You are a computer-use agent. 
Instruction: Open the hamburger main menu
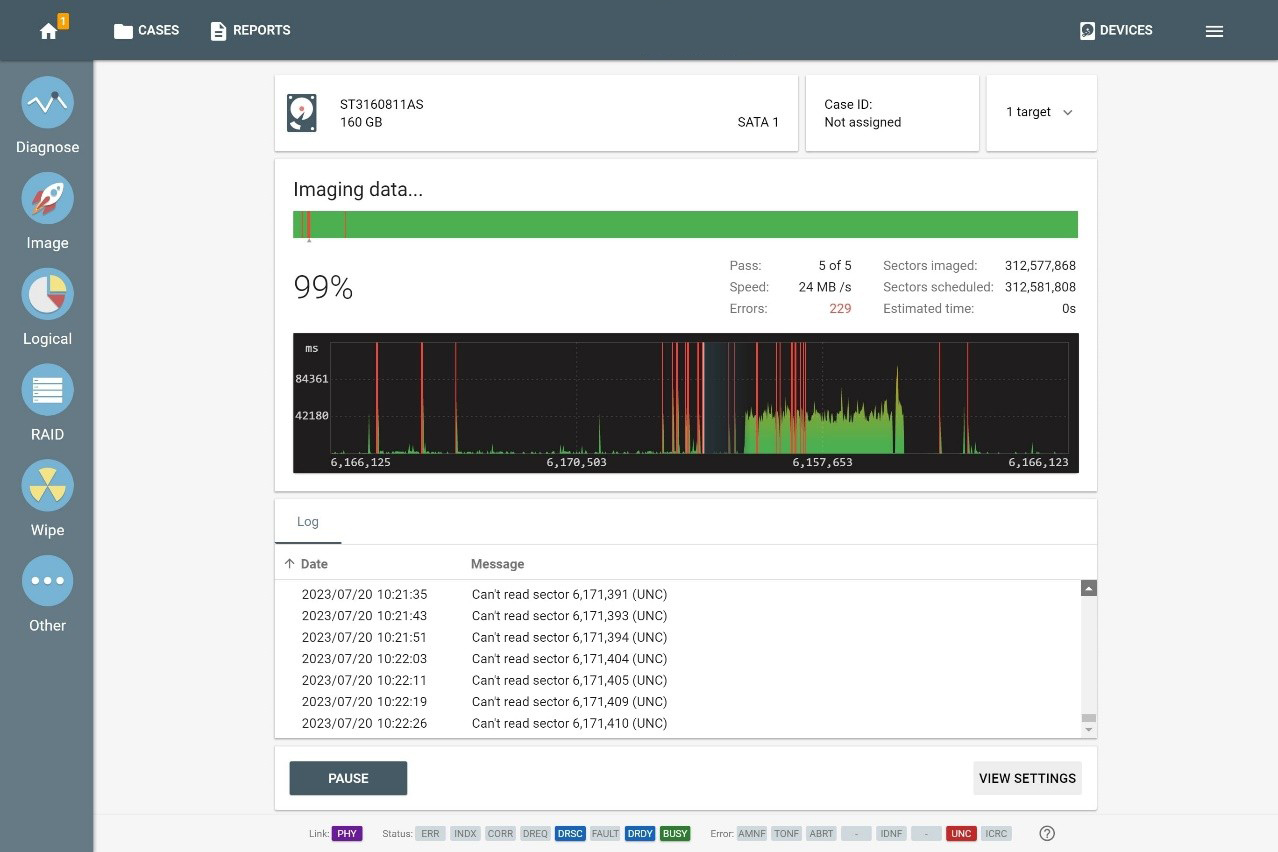pos(1214,31)
